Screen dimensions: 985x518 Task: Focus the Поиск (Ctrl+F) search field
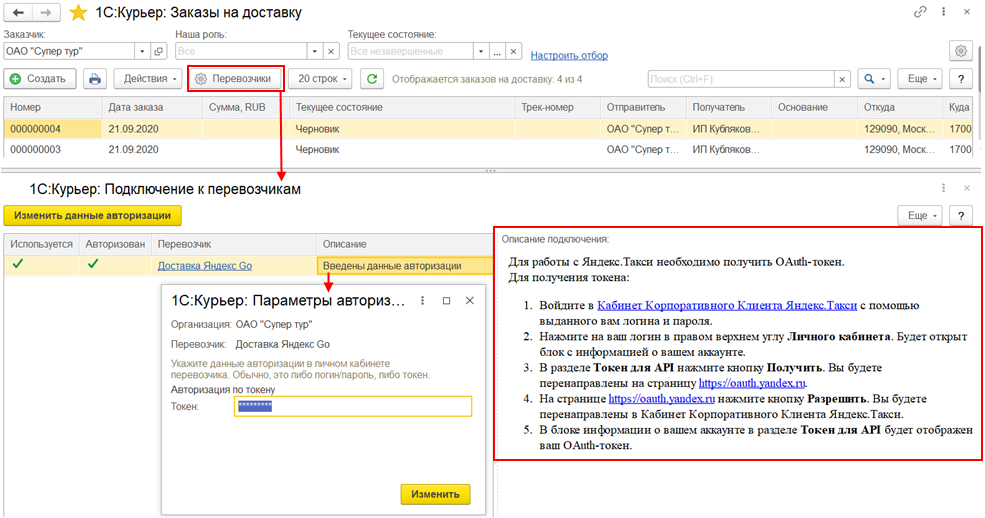coord(741,79)
